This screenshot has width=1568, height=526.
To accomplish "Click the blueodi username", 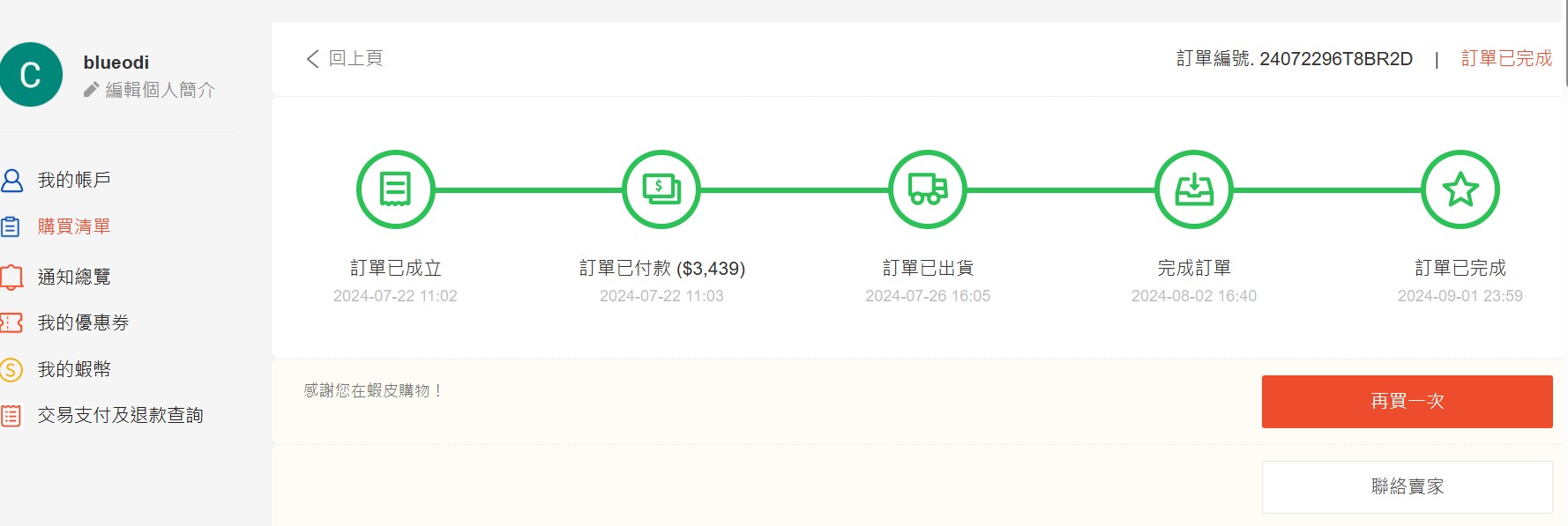I will 116,63.
